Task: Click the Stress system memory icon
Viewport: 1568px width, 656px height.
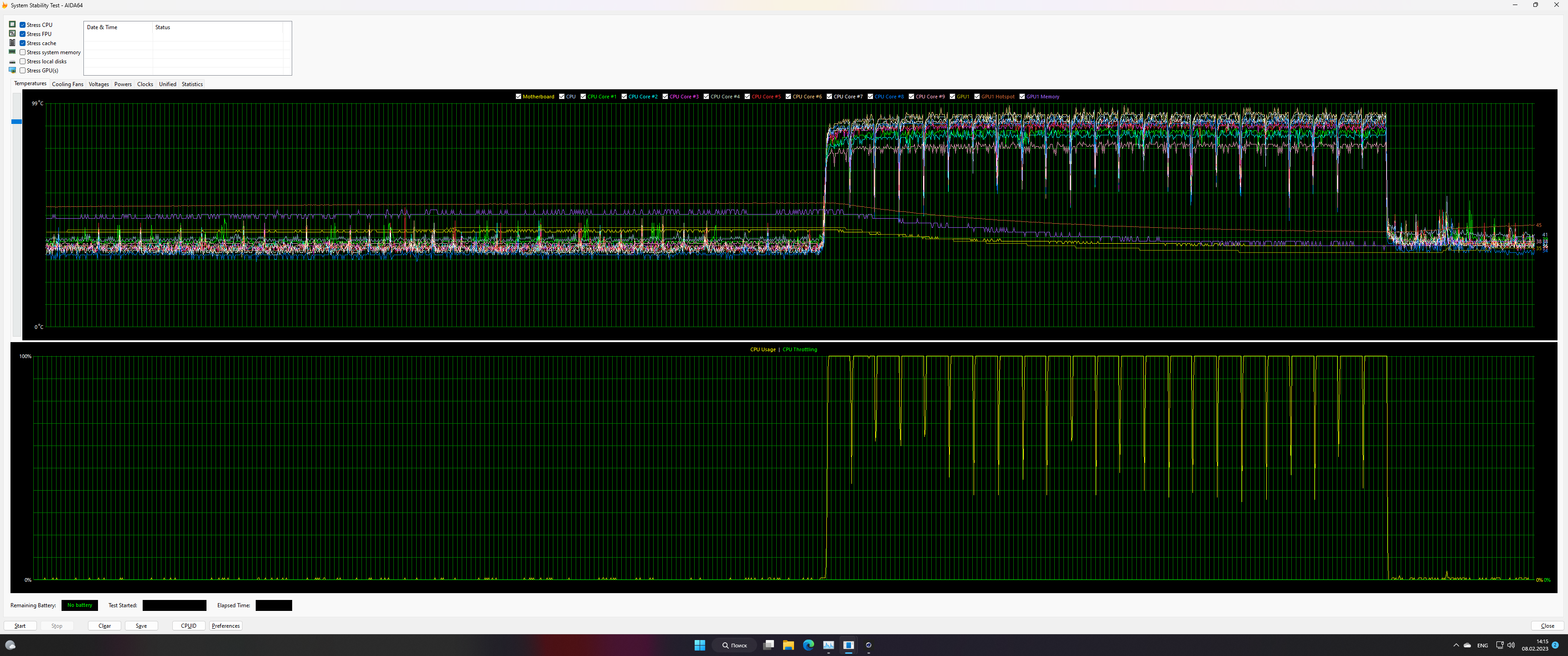Action: pyautogui.click(x=12, y=52)
